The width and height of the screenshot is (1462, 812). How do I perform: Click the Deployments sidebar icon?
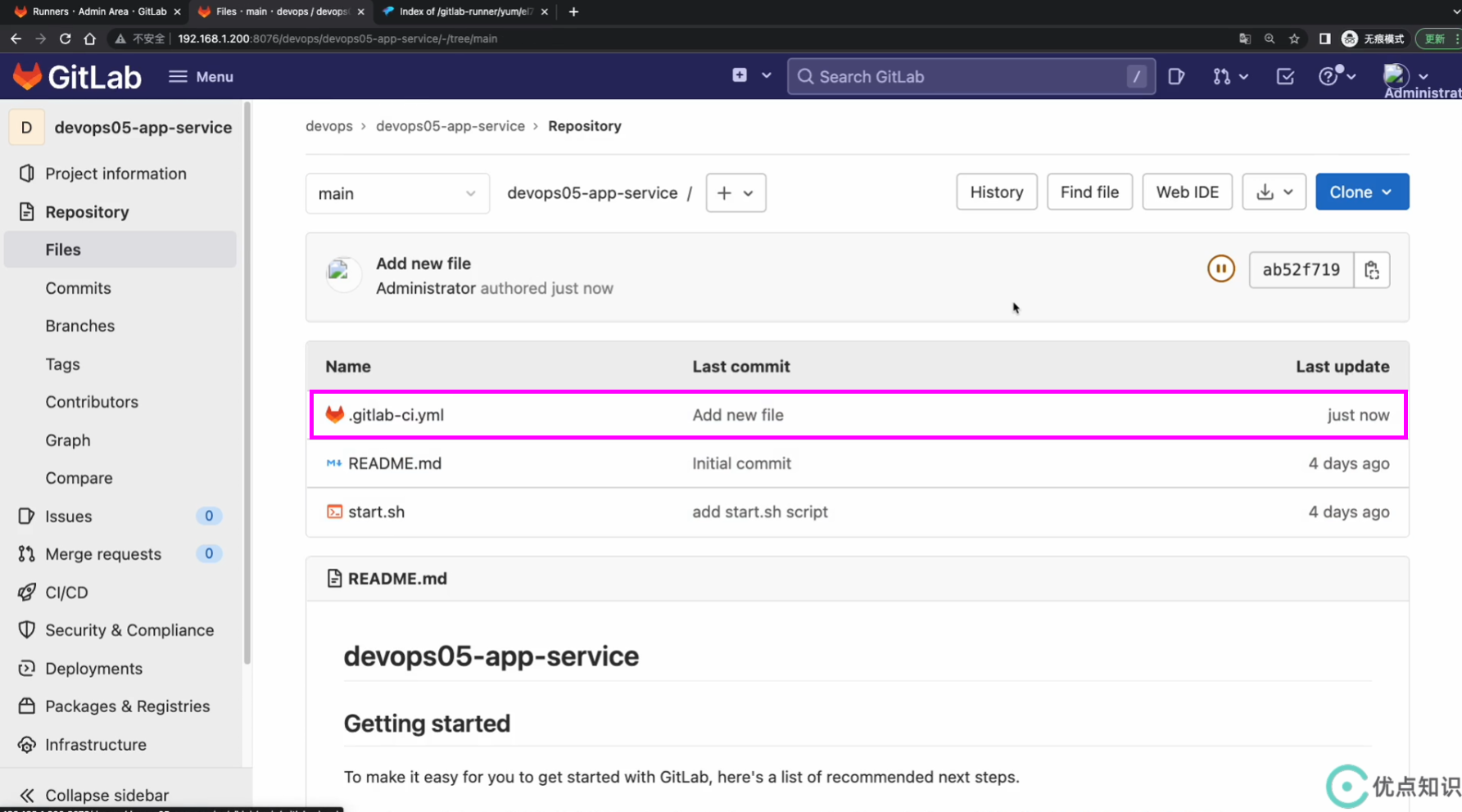(26, 668)
